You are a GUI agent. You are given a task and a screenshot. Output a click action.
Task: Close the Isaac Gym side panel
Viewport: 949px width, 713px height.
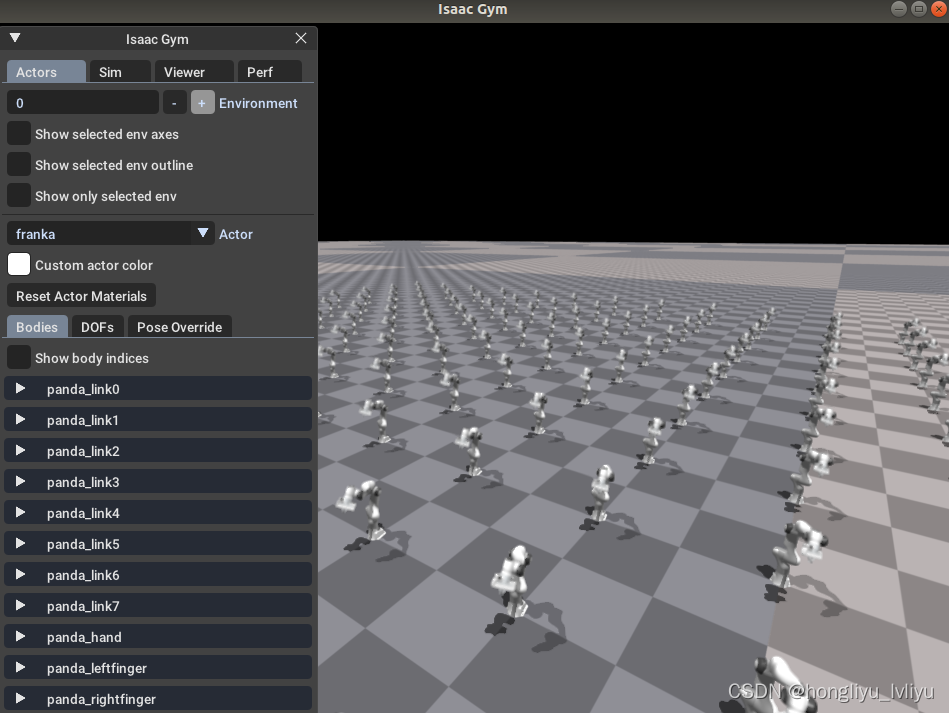pos(301,38)
